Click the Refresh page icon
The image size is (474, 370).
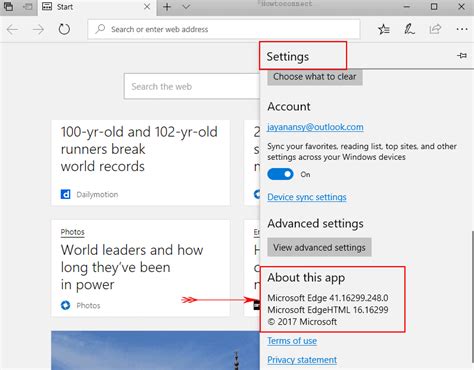(x=64, y=29)
